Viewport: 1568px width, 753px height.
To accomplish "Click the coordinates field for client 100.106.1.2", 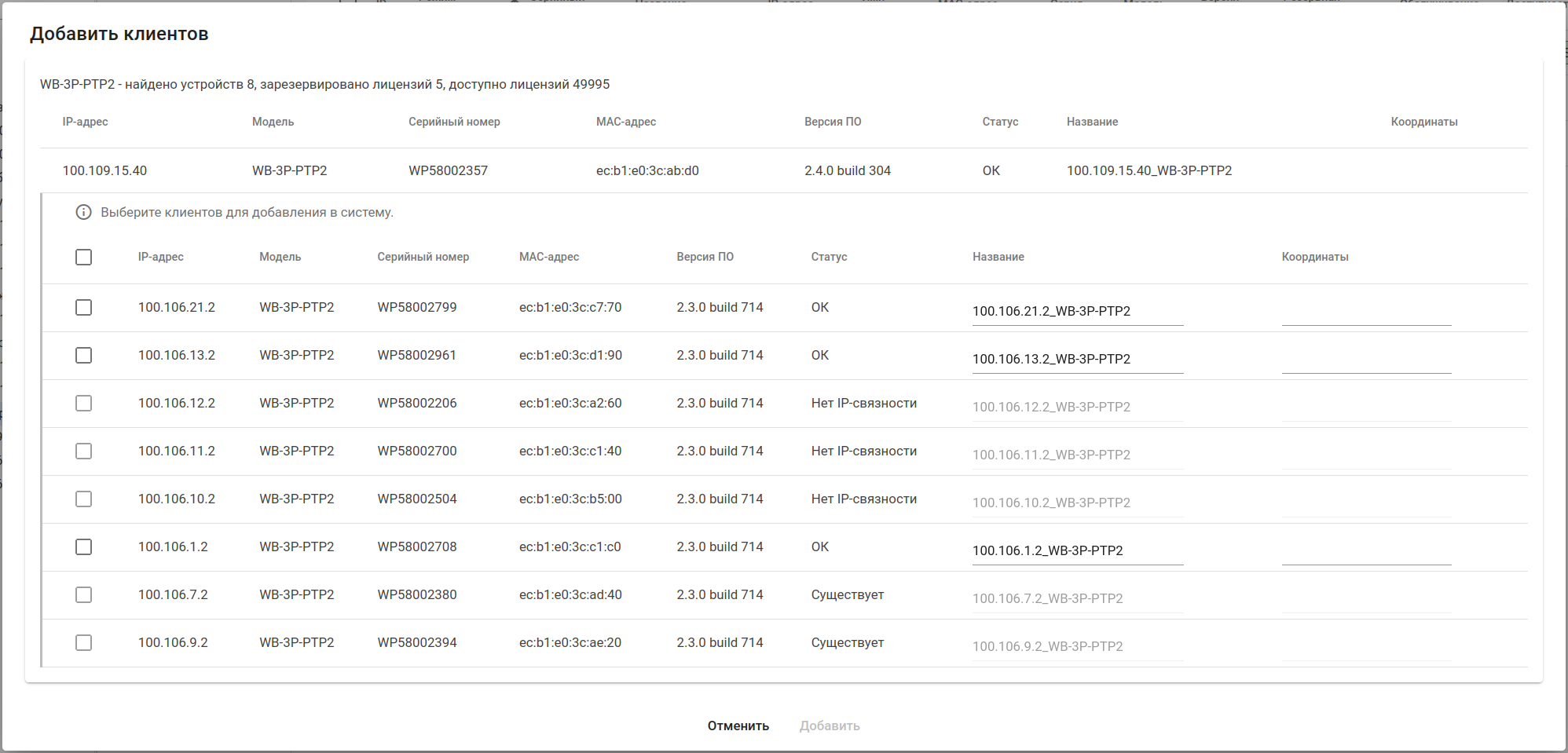I will click(1366, 552).
